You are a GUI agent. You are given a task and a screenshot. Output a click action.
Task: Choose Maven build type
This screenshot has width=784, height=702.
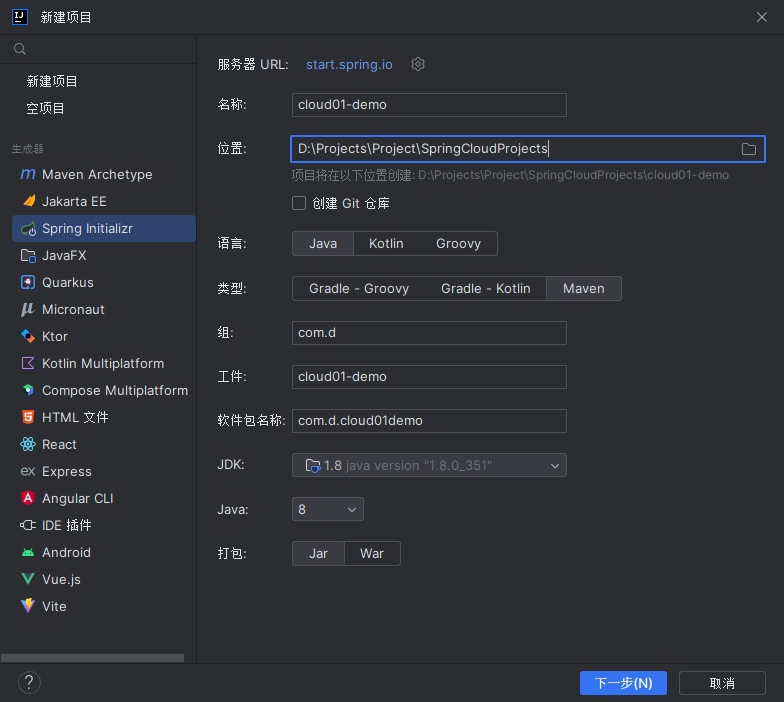[584, 288]
